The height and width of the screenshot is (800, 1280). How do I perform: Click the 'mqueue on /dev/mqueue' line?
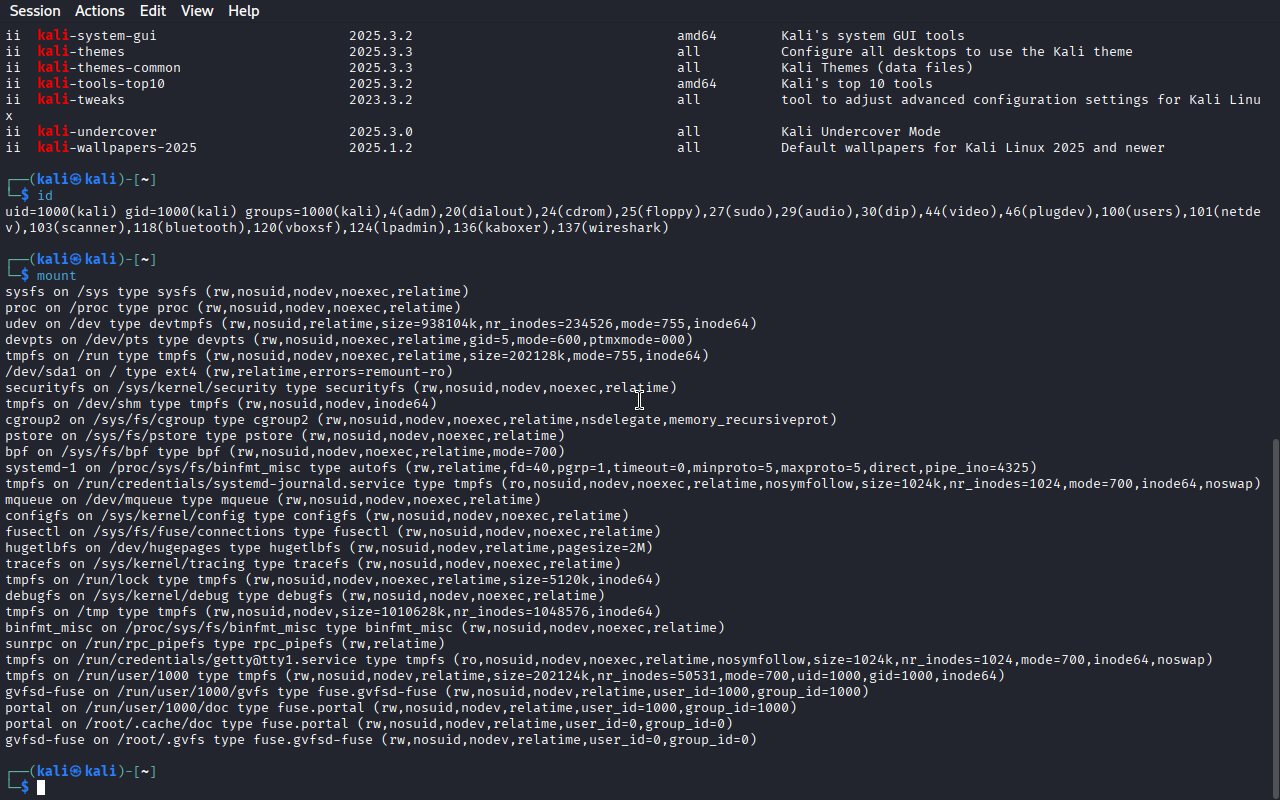[x=273, y=500]
